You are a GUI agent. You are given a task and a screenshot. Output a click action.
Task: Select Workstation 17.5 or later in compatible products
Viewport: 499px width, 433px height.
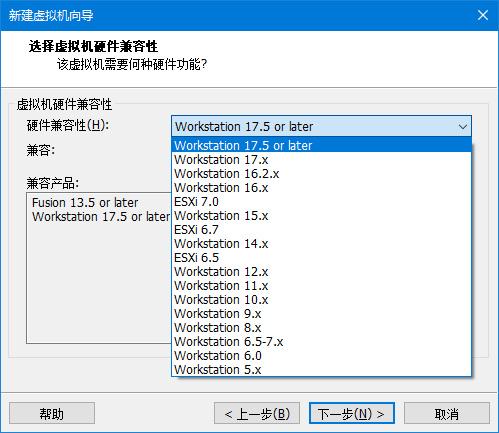101,217
